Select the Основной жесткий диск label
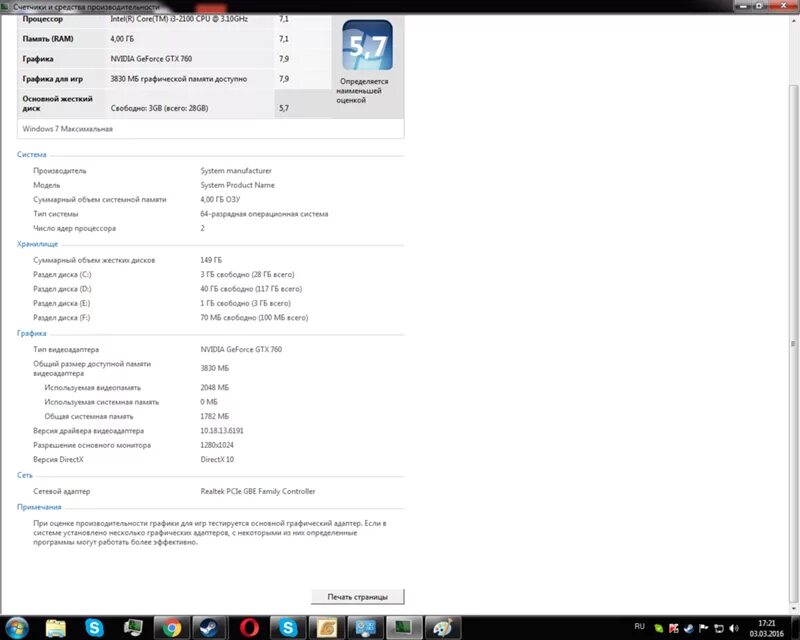The image size is (800, 640). 58,103
